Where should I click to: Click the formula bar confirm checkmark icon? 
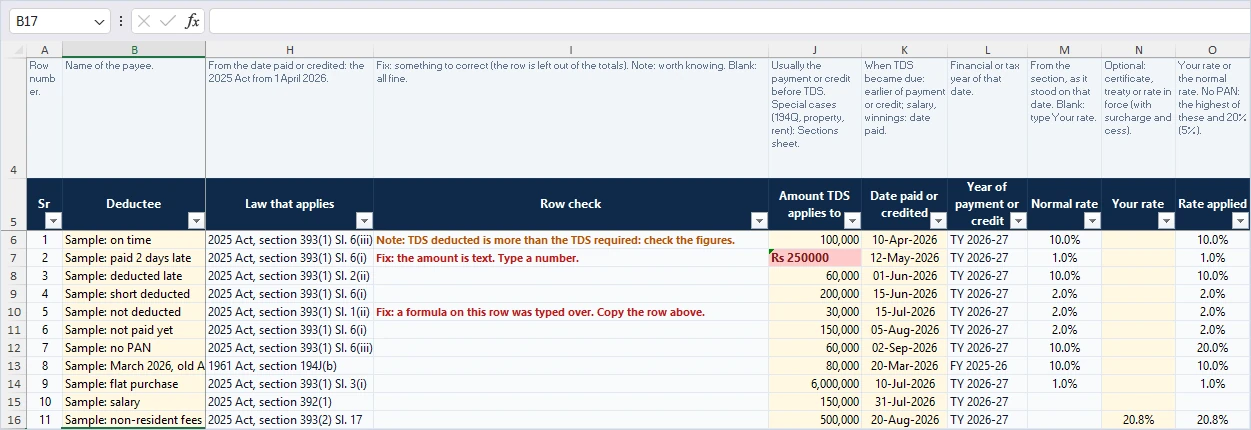tap(168, 21)
